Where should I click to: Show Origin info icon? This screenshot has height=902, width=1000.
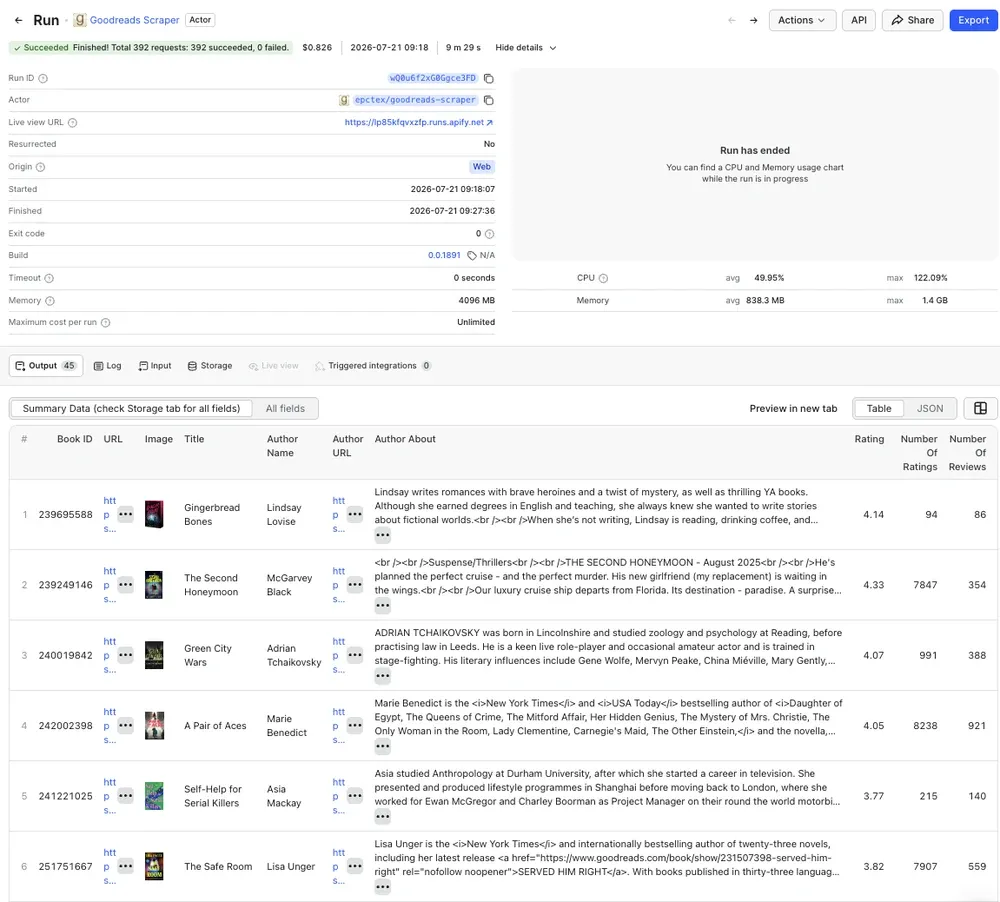point(40,167)
